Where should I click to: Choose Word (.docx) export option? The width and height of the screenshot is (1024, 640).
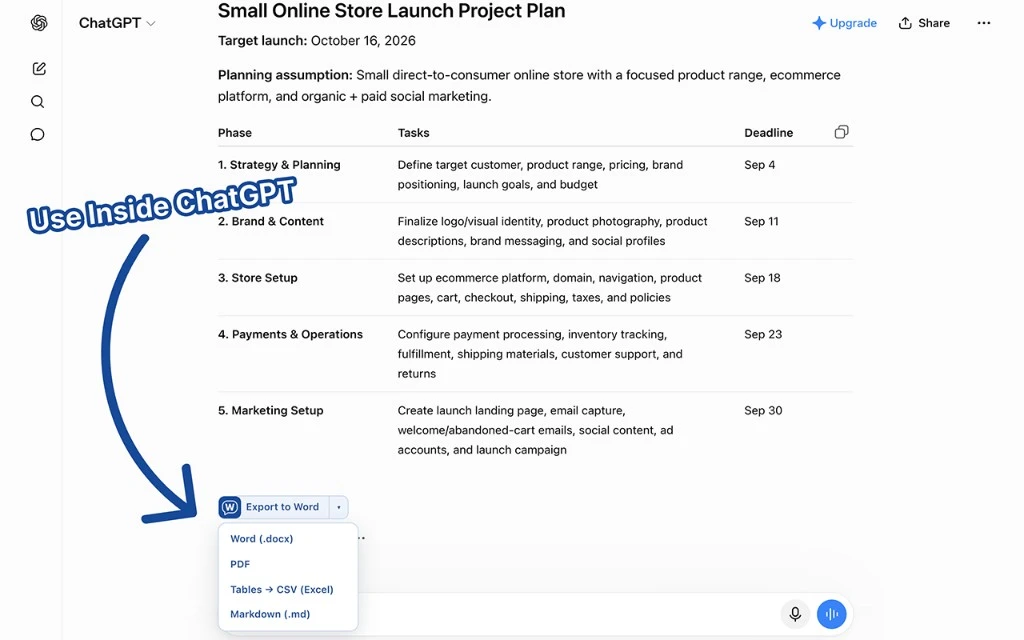coord(261,539)
